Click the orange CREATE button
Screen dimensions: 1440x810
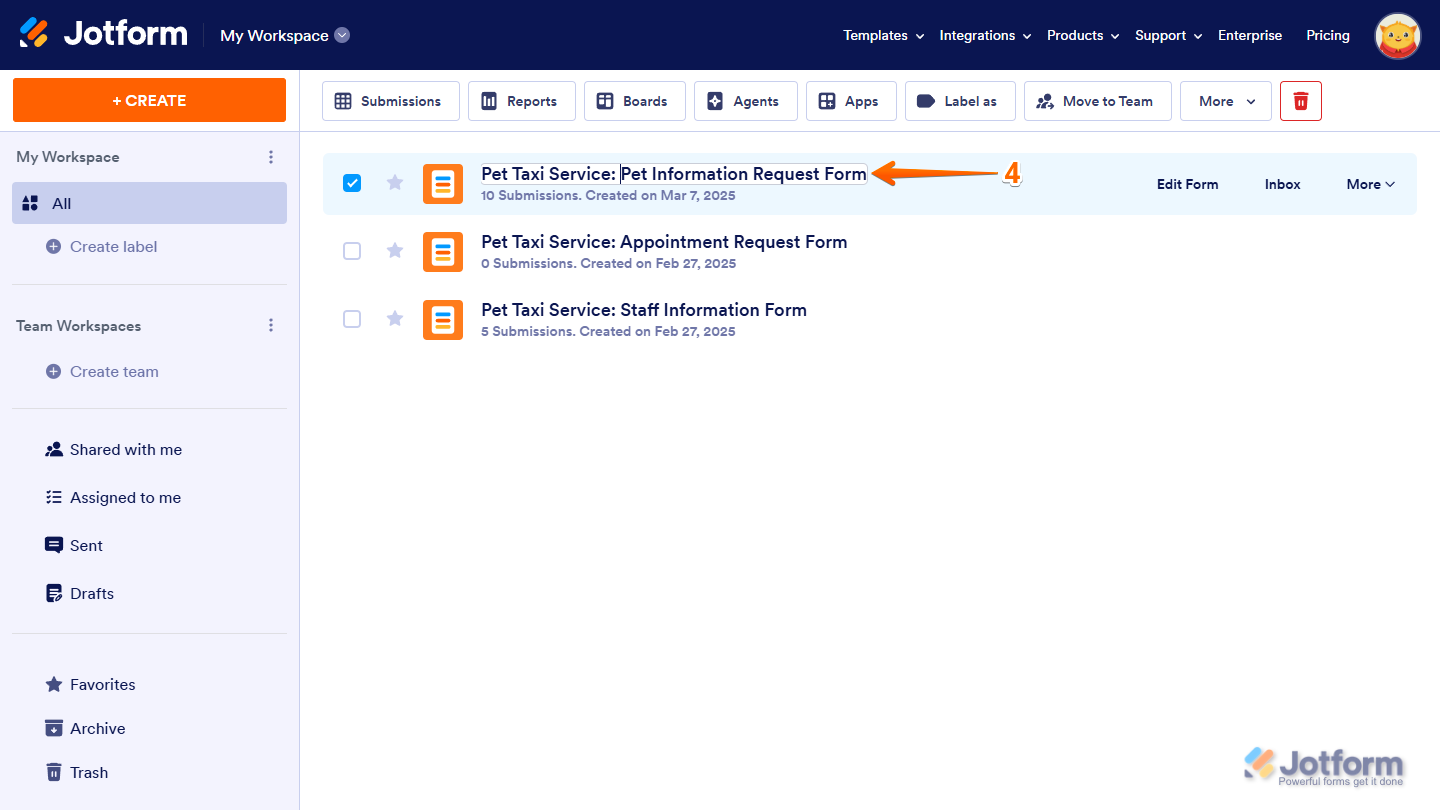pyautogui.click(x=149, y=100)
